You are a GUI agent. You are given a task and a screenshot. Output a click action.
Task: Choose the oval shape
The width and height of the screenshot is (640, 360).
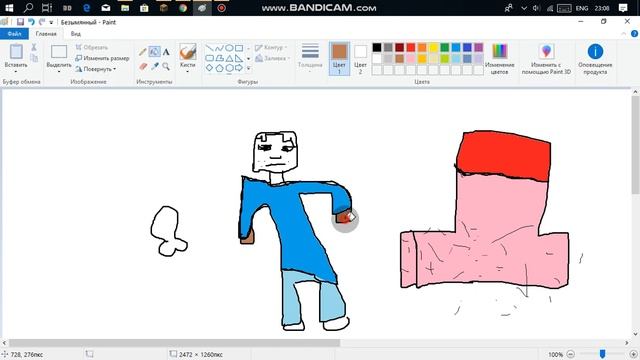[x=229, y=48]
